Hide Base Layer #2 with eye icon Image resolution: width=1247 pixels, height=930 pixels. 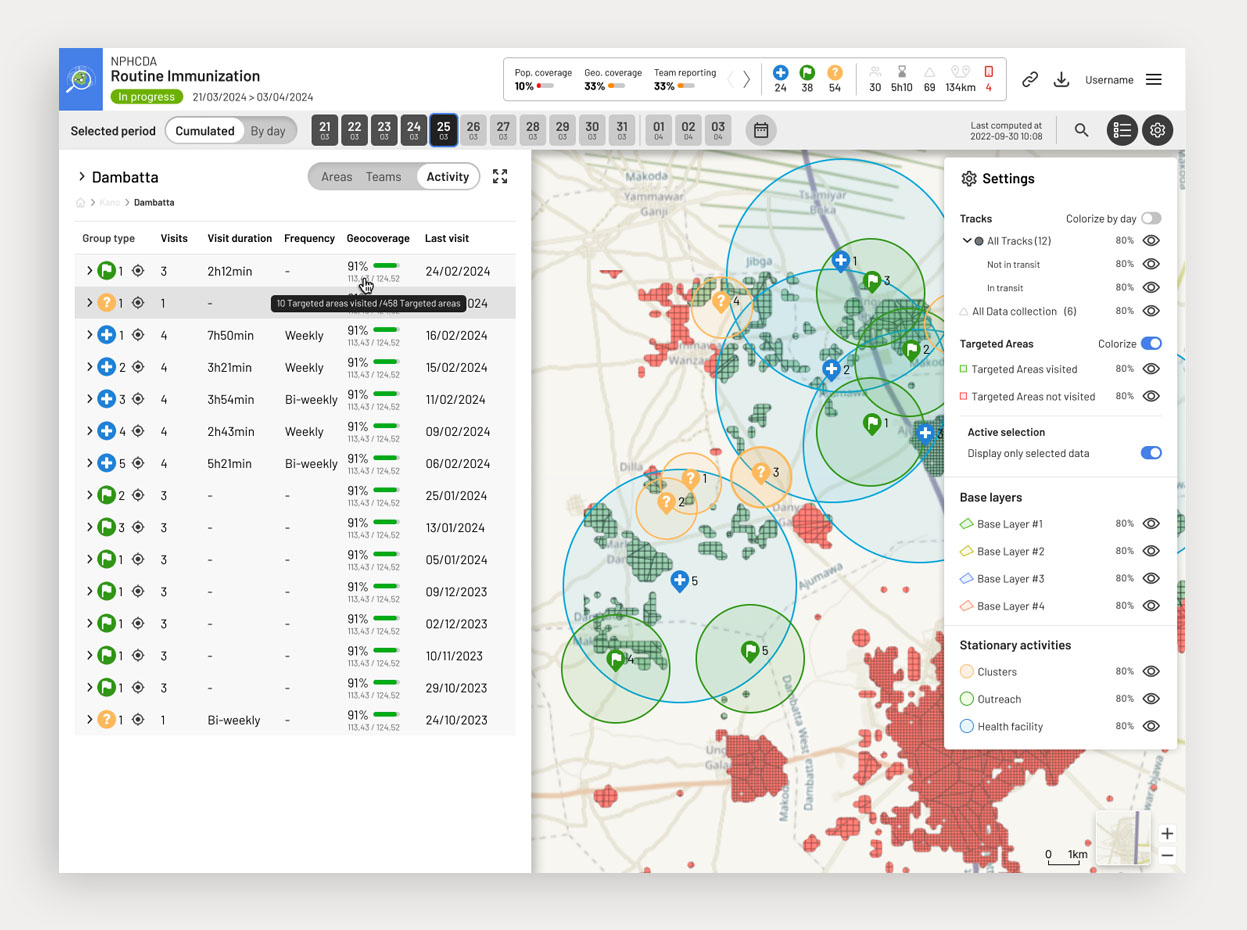1151,551
